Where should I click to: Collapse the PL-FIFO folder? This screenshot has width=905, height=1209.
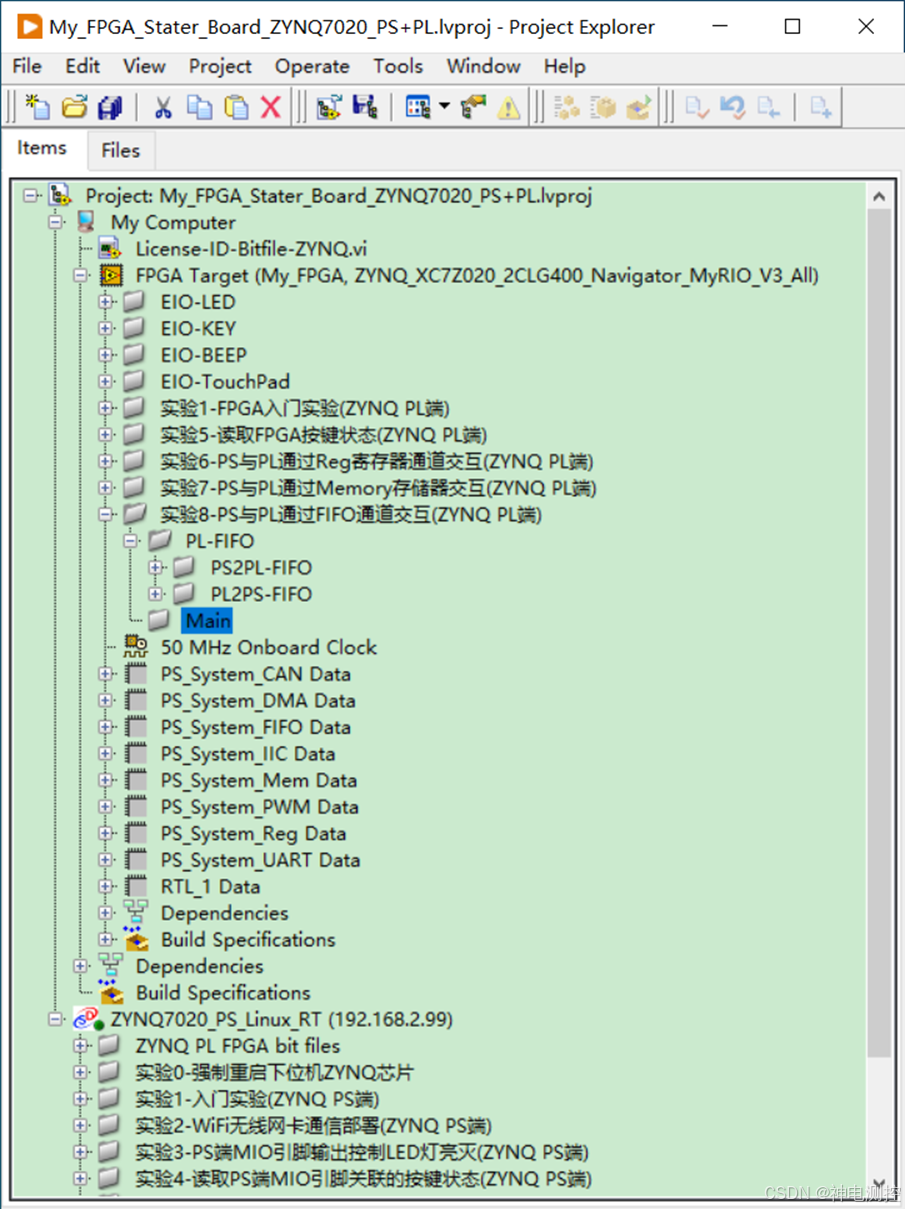click(130, 541)
